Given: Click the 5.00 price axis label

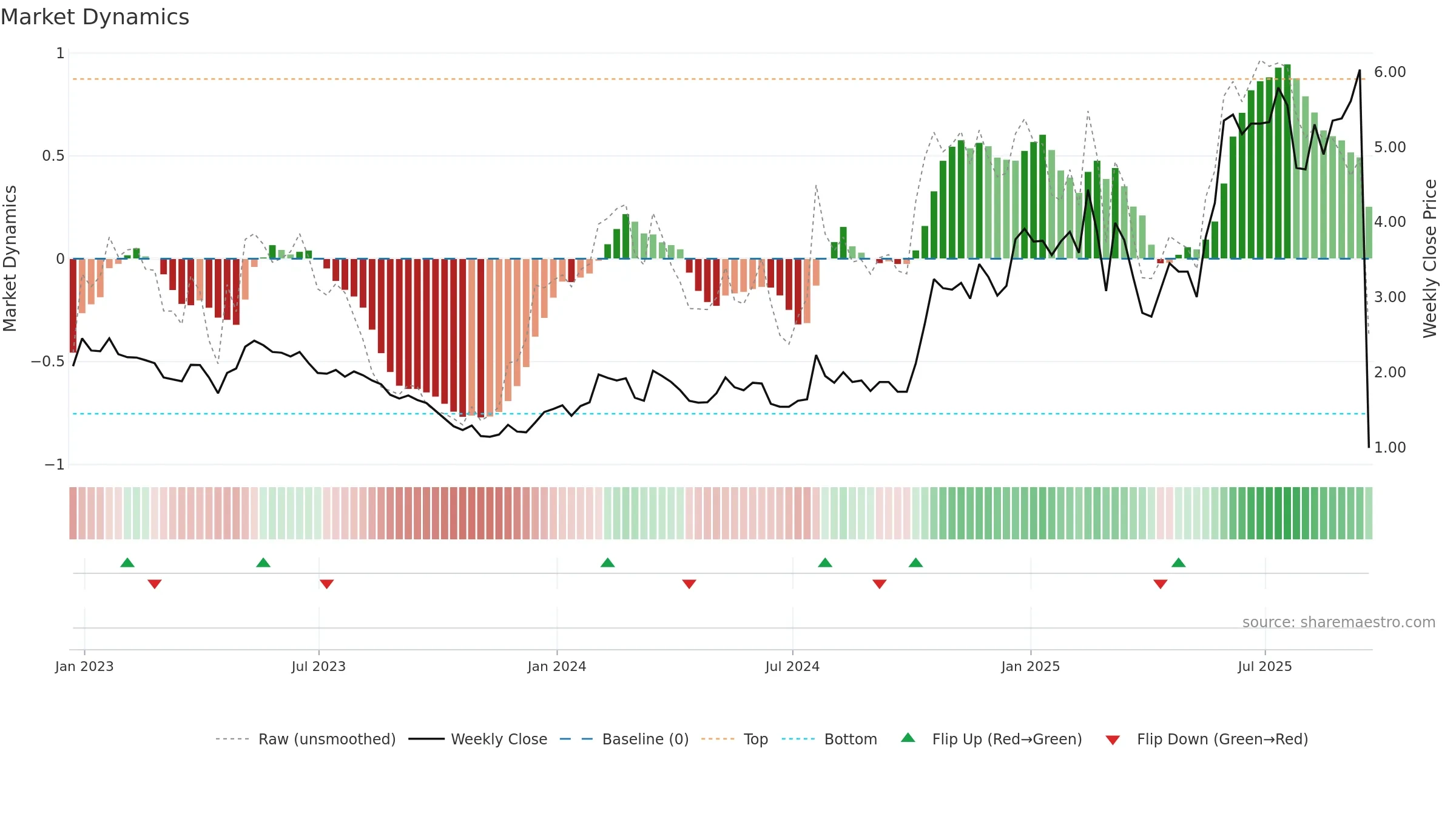Looking at the screenshot, I should (x=1390, y=147).
